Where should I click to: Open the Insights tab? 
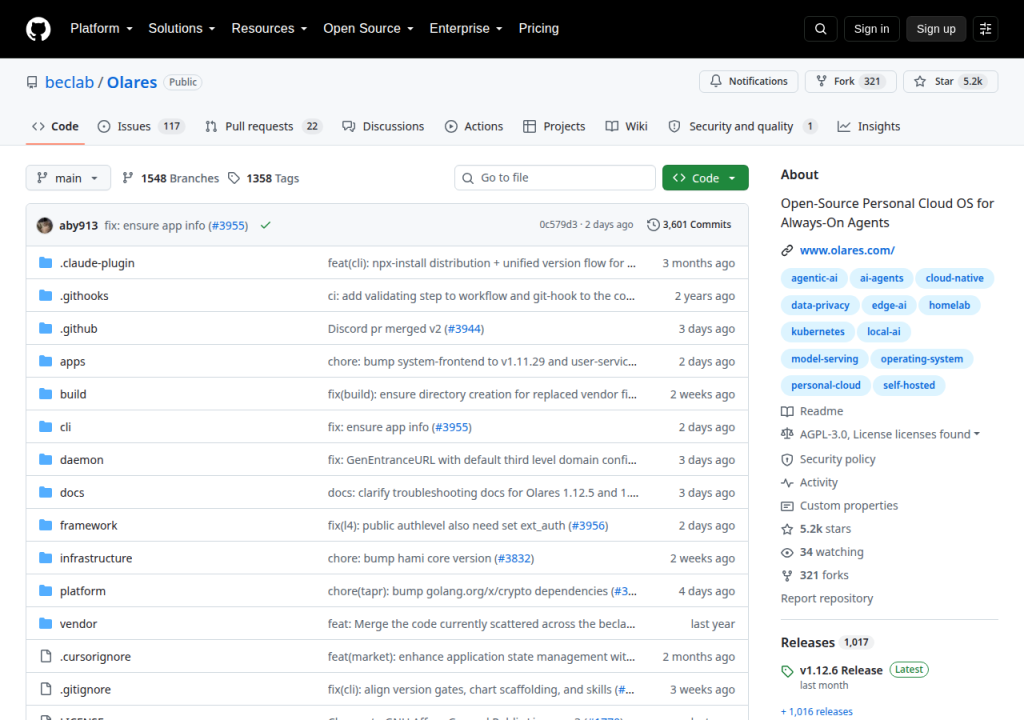point(869,126)
